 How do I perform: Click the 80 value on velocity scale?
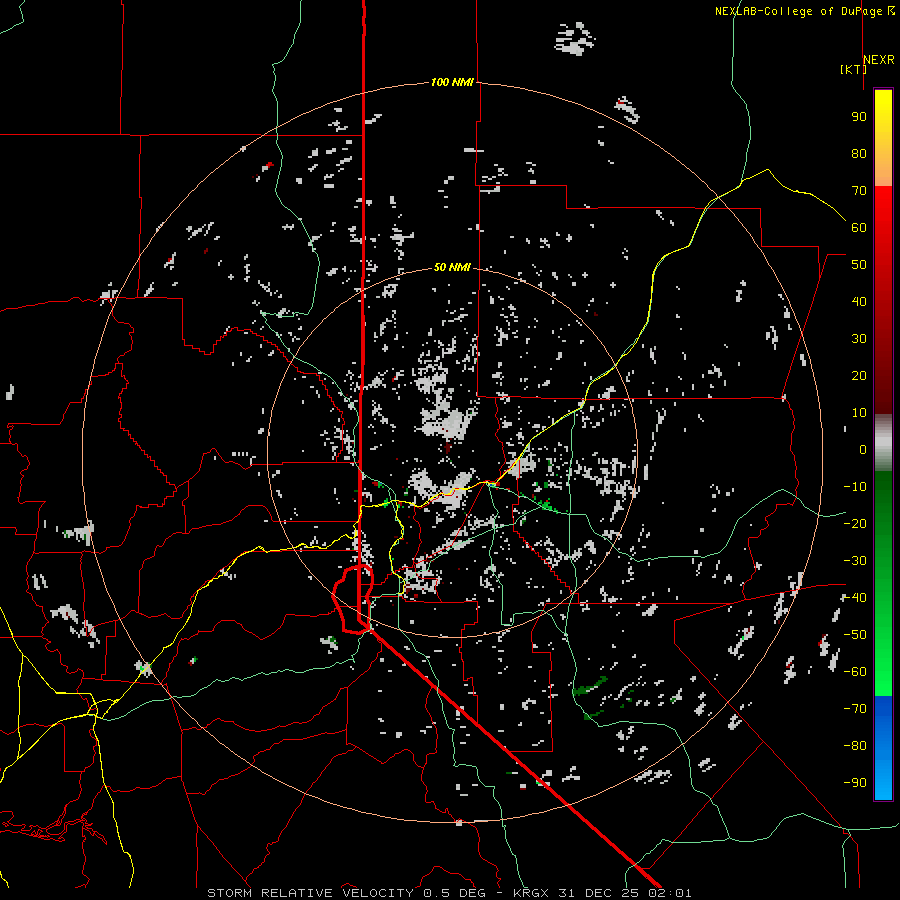pyautogui.click(x=859, y=154)
